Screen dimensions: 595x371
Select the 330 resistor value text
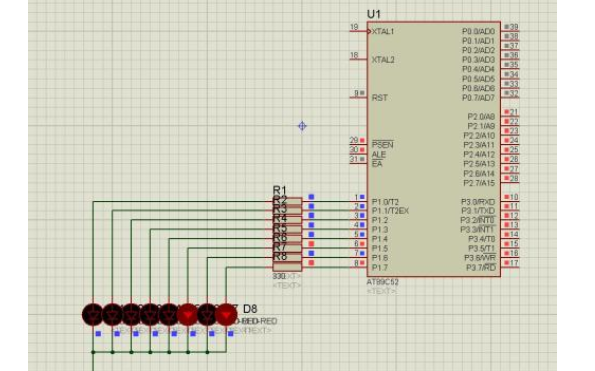[279, 277]
